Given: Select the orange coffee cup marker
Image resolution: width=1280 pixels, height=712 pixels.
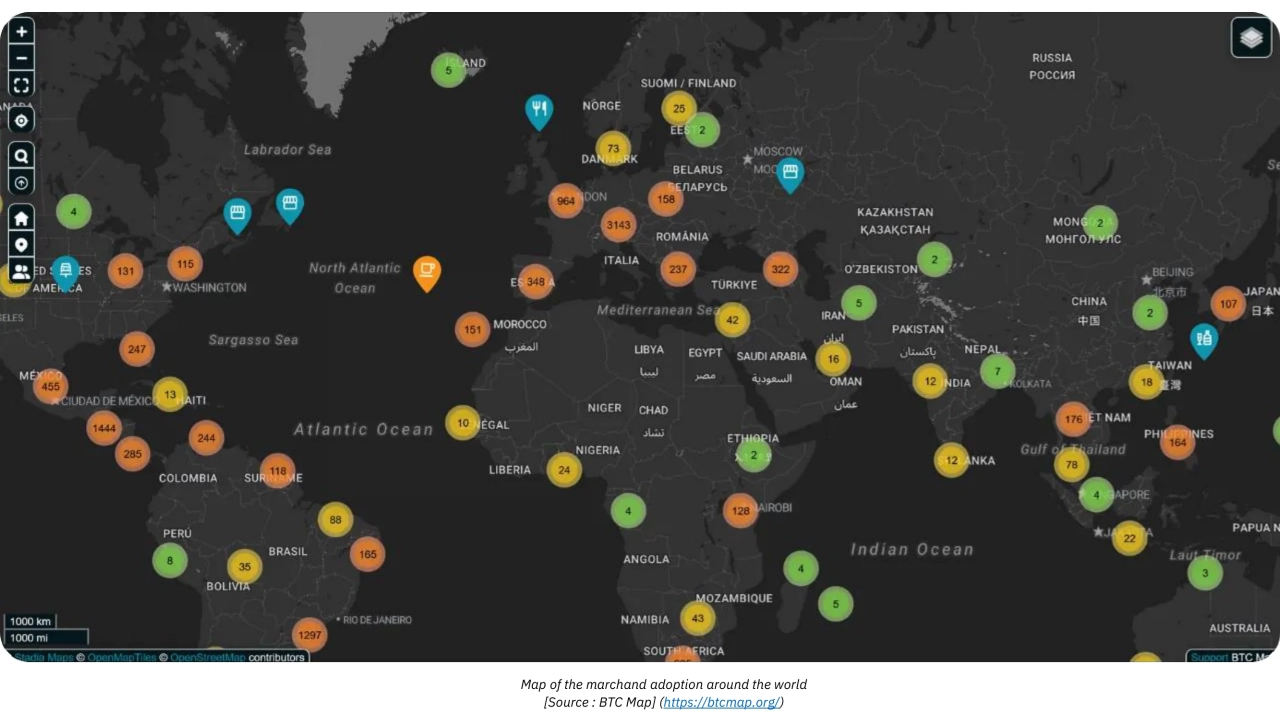Looking at the screenshot, I should 427,271.
